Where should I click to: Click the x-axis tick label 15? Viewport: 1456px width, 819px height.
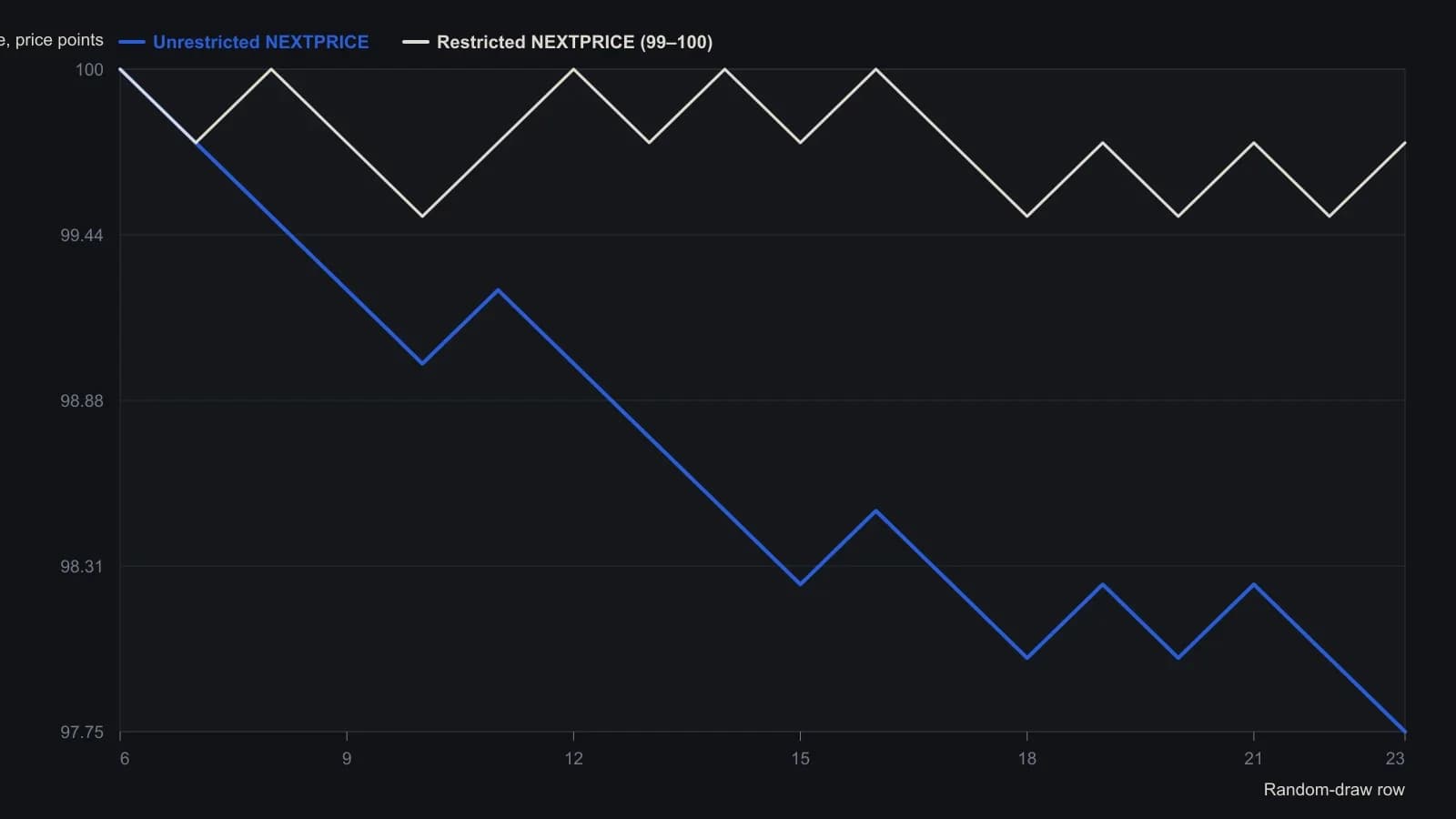click(800, 759)
